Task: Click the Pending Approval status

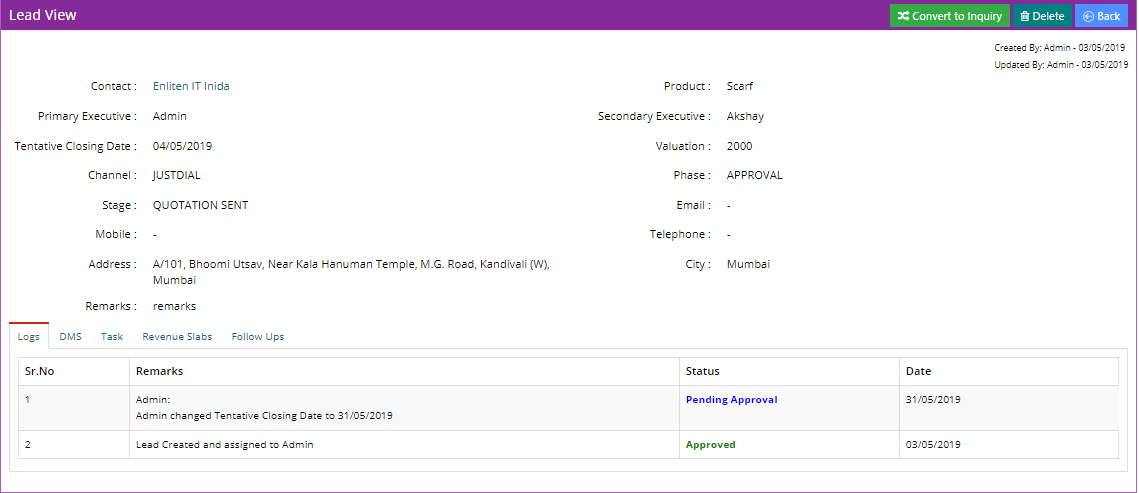Action: 731,400
